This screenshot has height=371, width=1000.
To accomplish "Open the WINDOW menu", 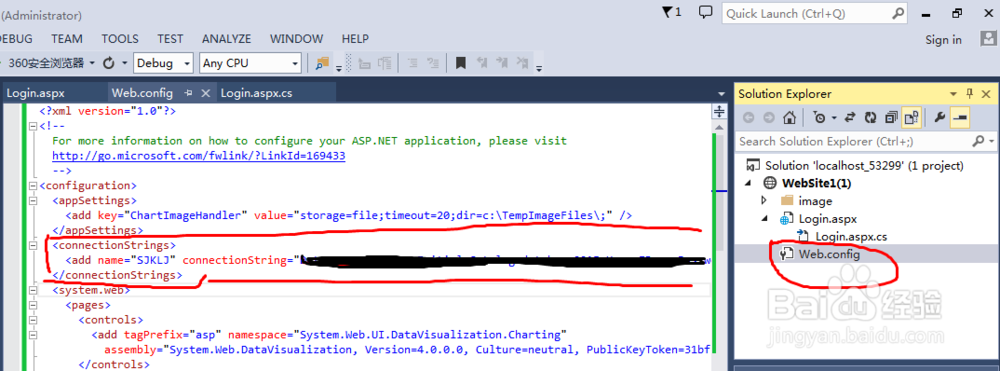I will pos(297,39).
